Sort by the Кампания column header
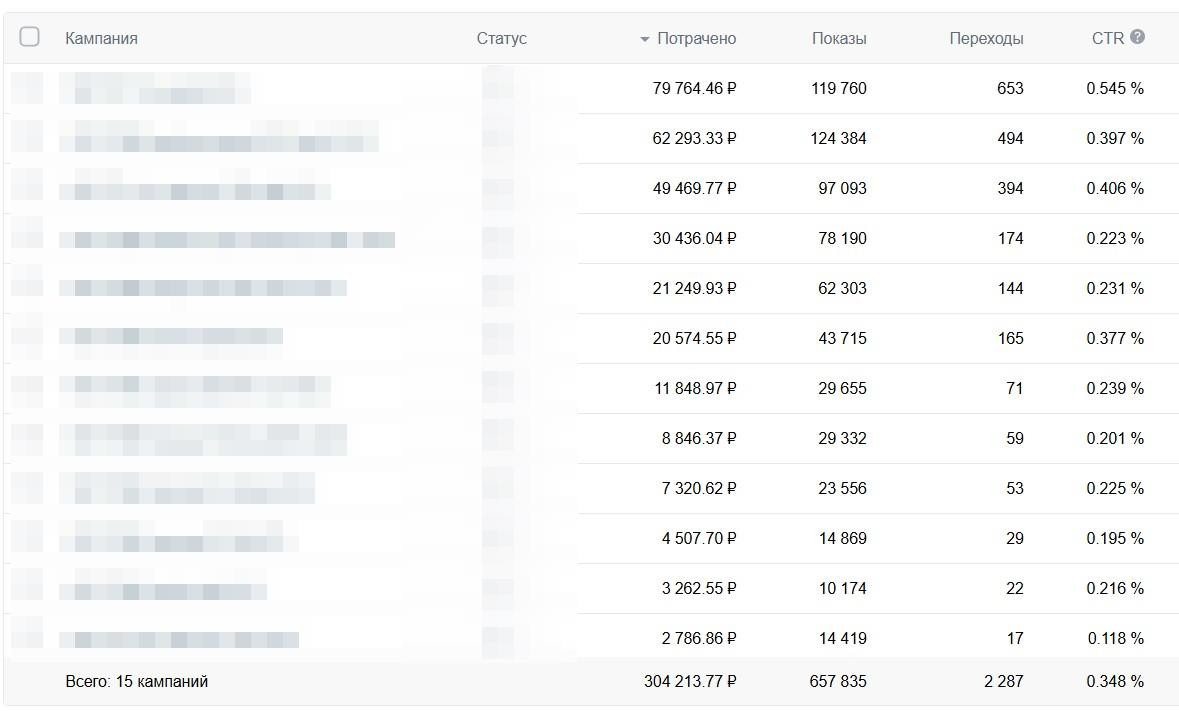 [101, 39]
